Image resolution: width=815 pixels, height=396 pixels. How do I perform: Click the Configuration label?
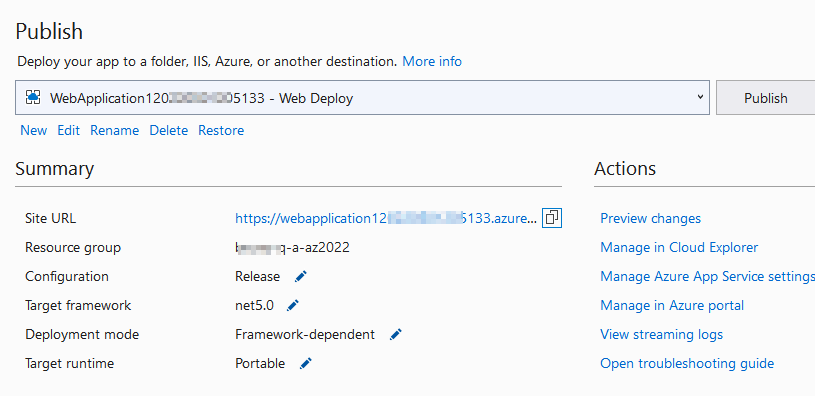[67, 276]
